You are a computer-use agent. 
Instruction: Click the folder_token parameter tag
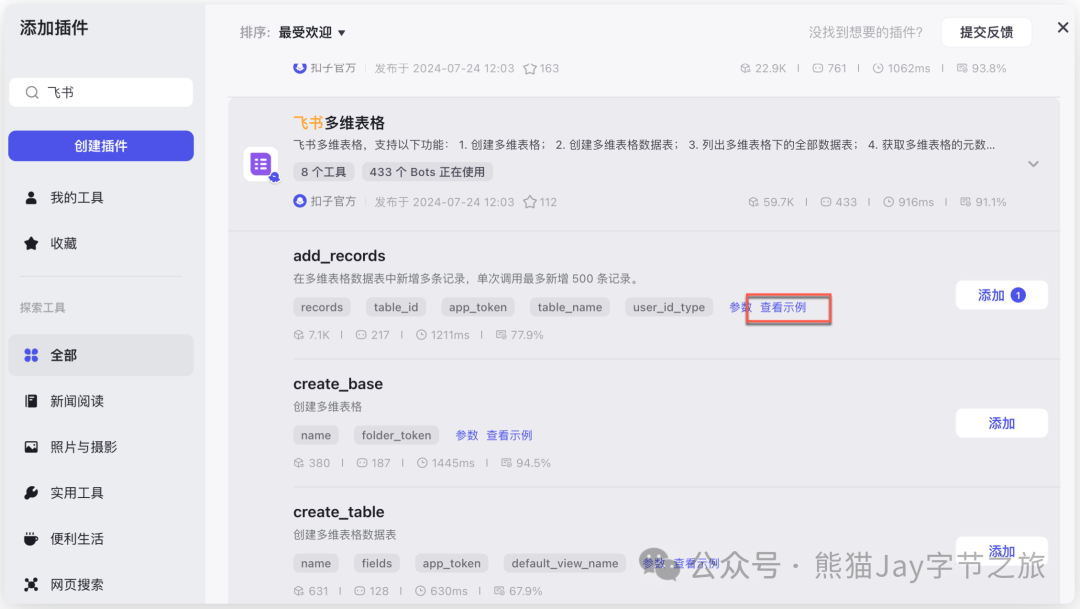click(396, 435)
